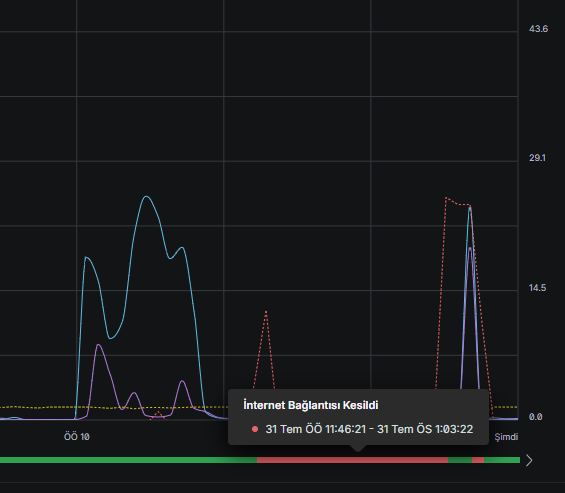Select the short red outage segment near the timeline end
This screenshot has width=565, height=493.
point(478,460)
